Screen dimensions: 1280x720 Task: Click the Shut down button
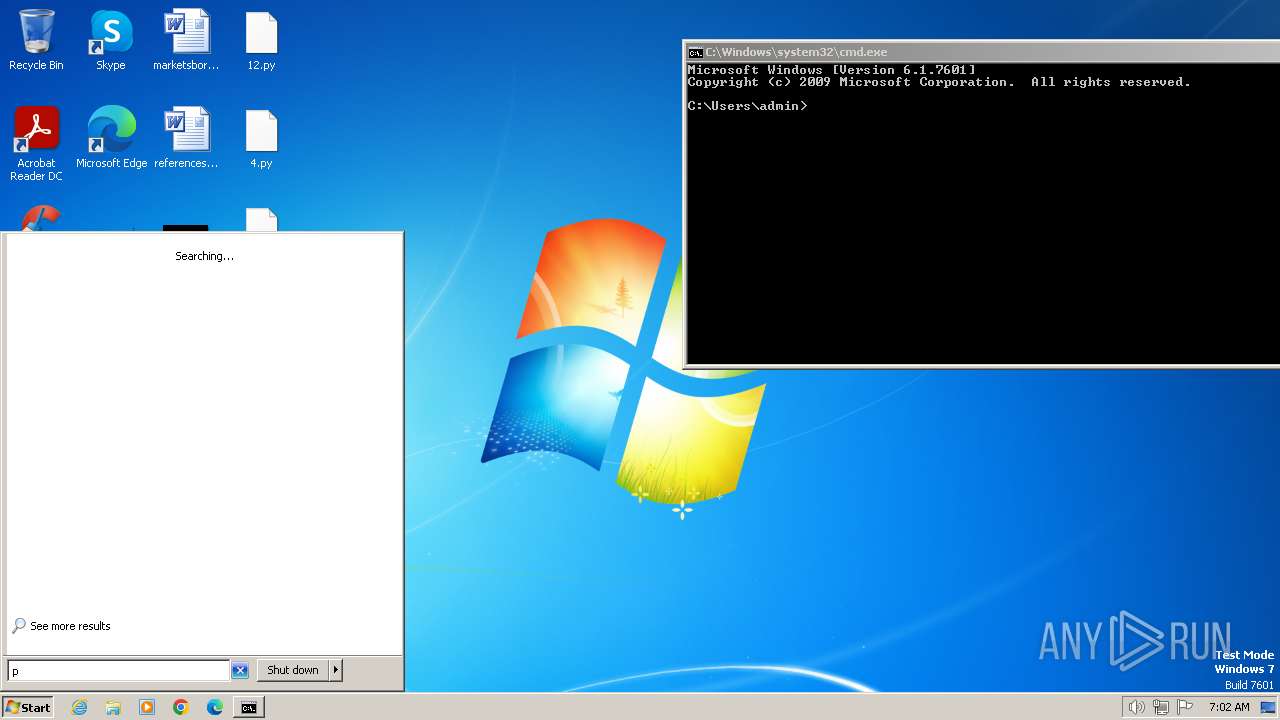click(293, 670)
